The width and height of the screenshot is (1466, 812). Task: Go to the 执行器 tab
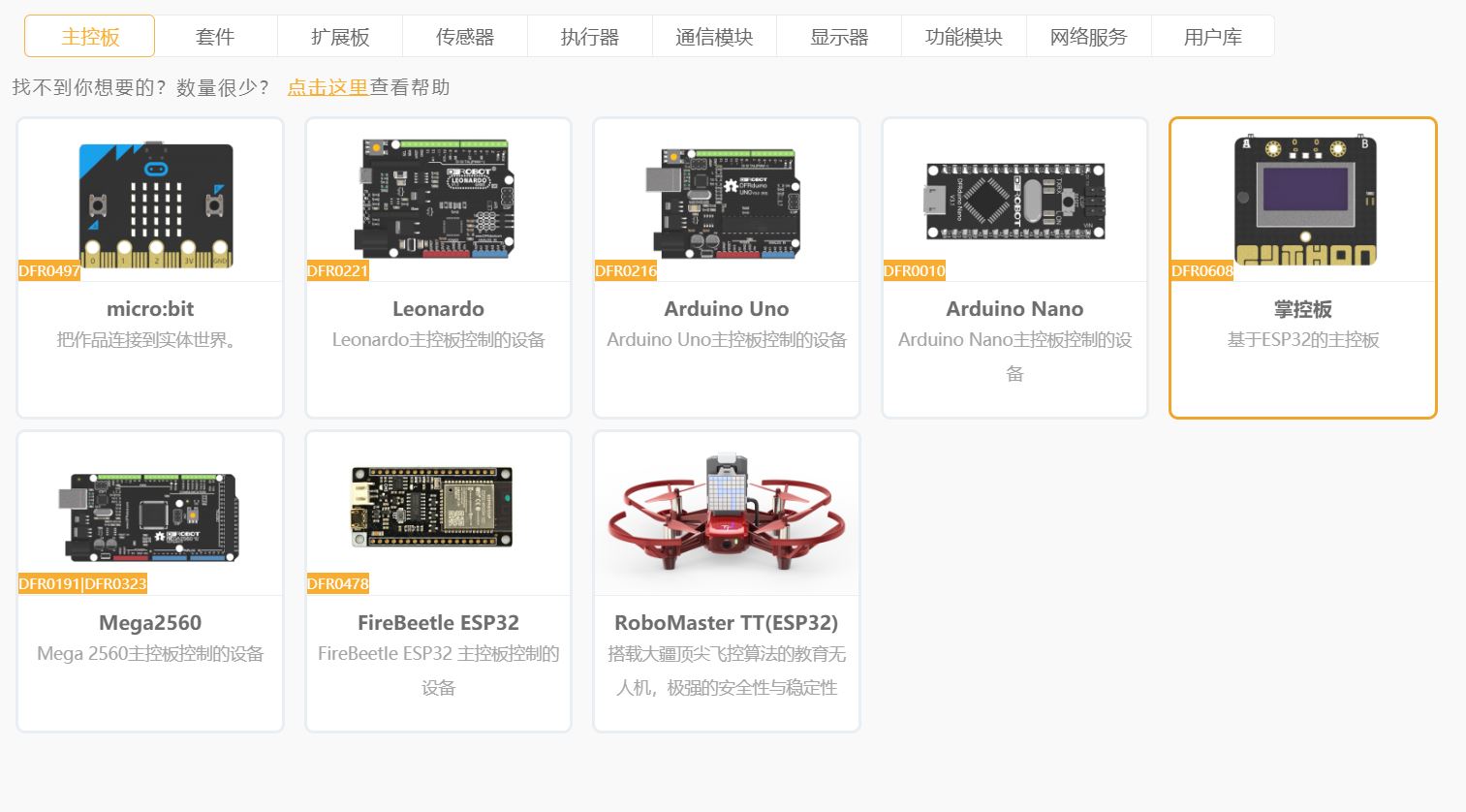589,37
